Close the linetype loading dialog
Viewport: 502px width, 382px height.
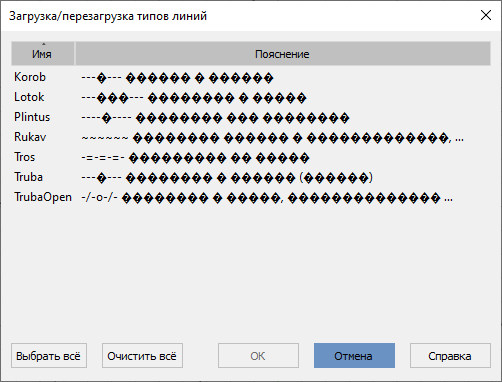click(x=486, y=15)
